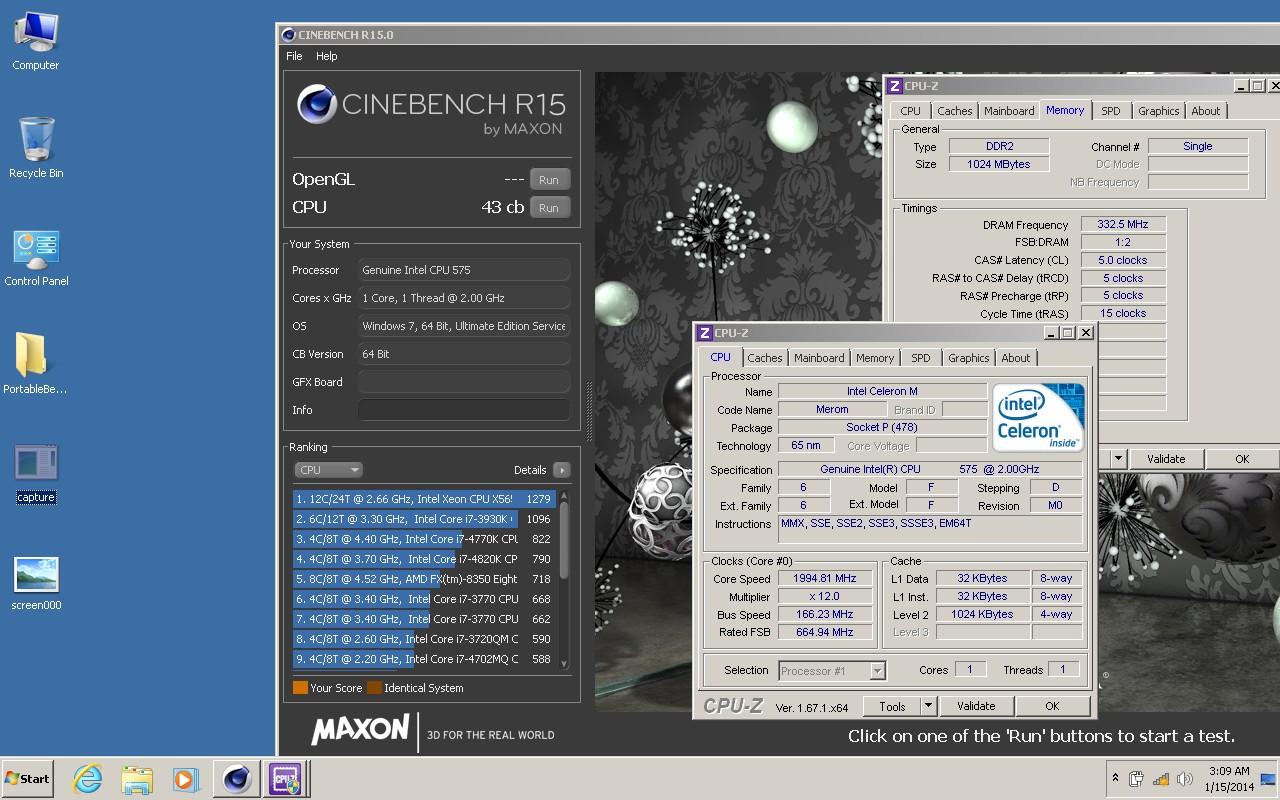Image resolution: width=1280 pixels, height=800 pixels.
Task: Switch to CPU-Z taskbar button
Action: 284,778
